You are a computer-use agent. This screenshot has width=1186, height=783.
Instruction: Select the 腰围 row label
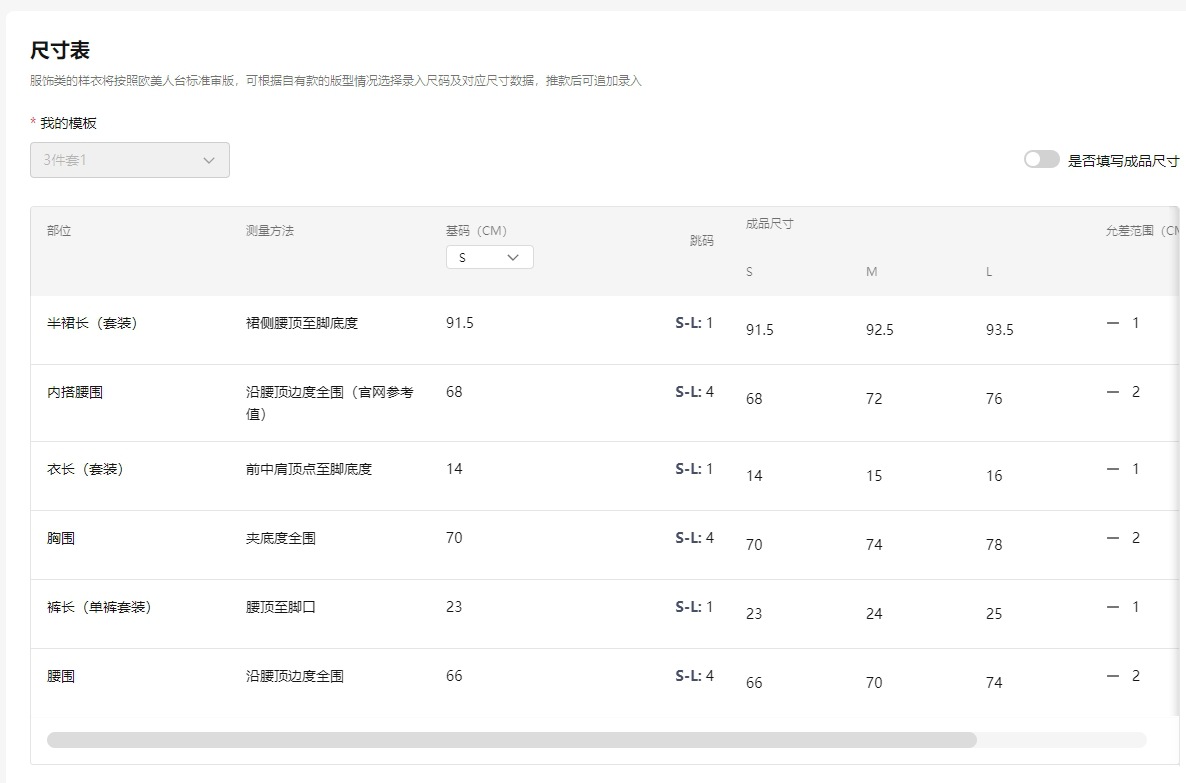tap(61, 676)
